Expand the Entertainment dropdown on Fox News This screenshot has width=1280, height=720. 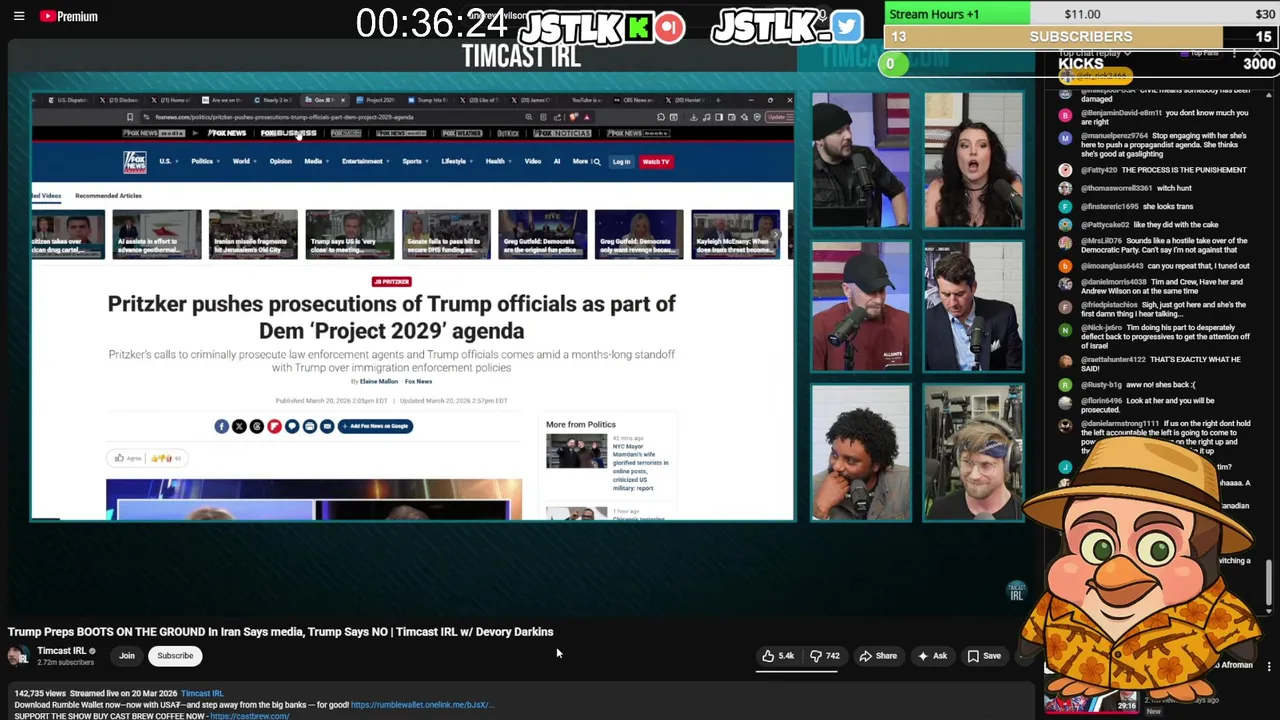(363, 161)
